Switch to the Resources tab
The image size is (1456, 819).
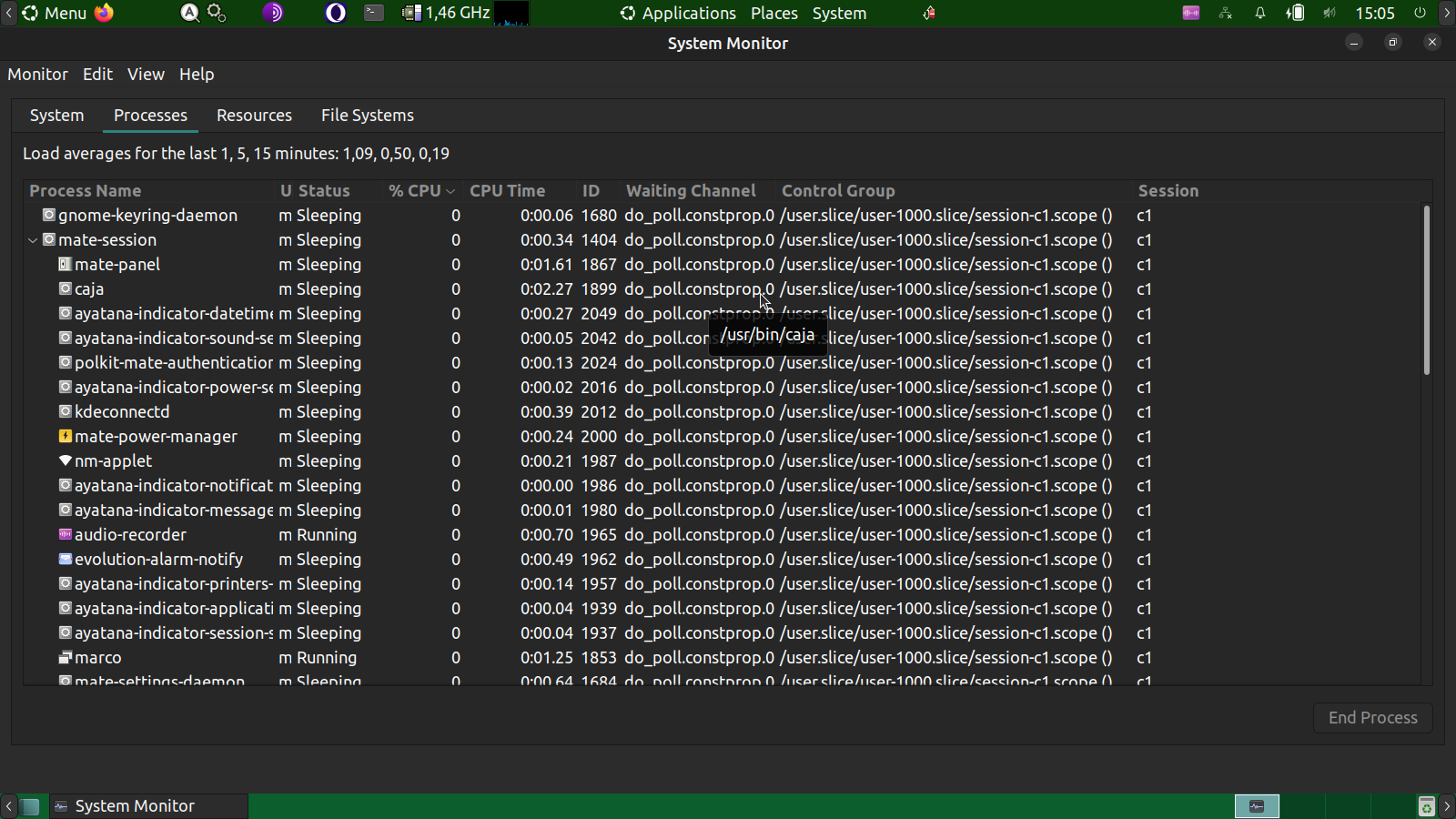(x=254, y=116)
